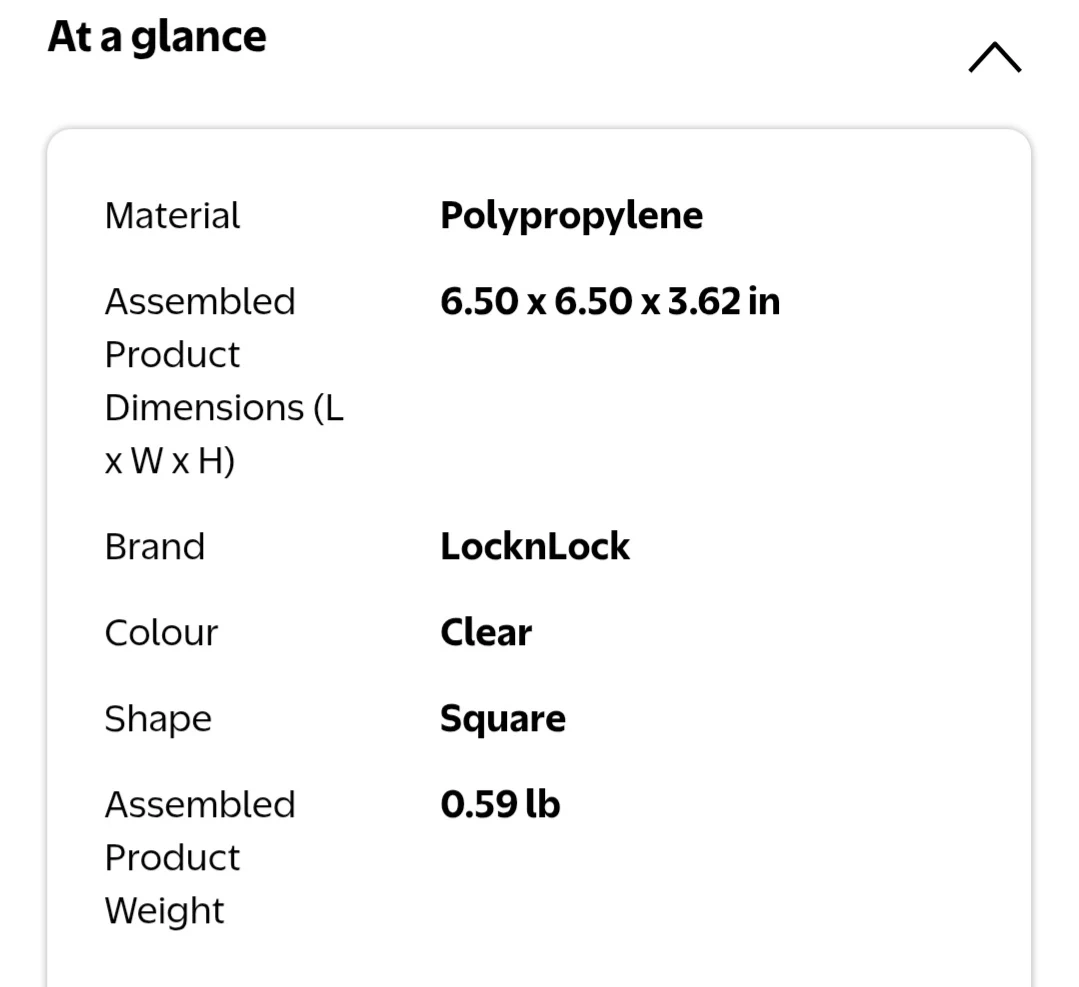Select the Brand label
This screenshot has width=1079, height=987.
(154, 547)
